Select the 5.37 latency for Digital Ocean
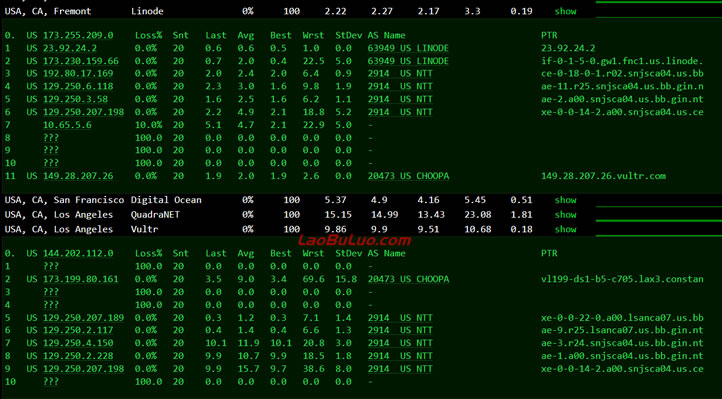This screenshot has width=722, height=399. 335,200
